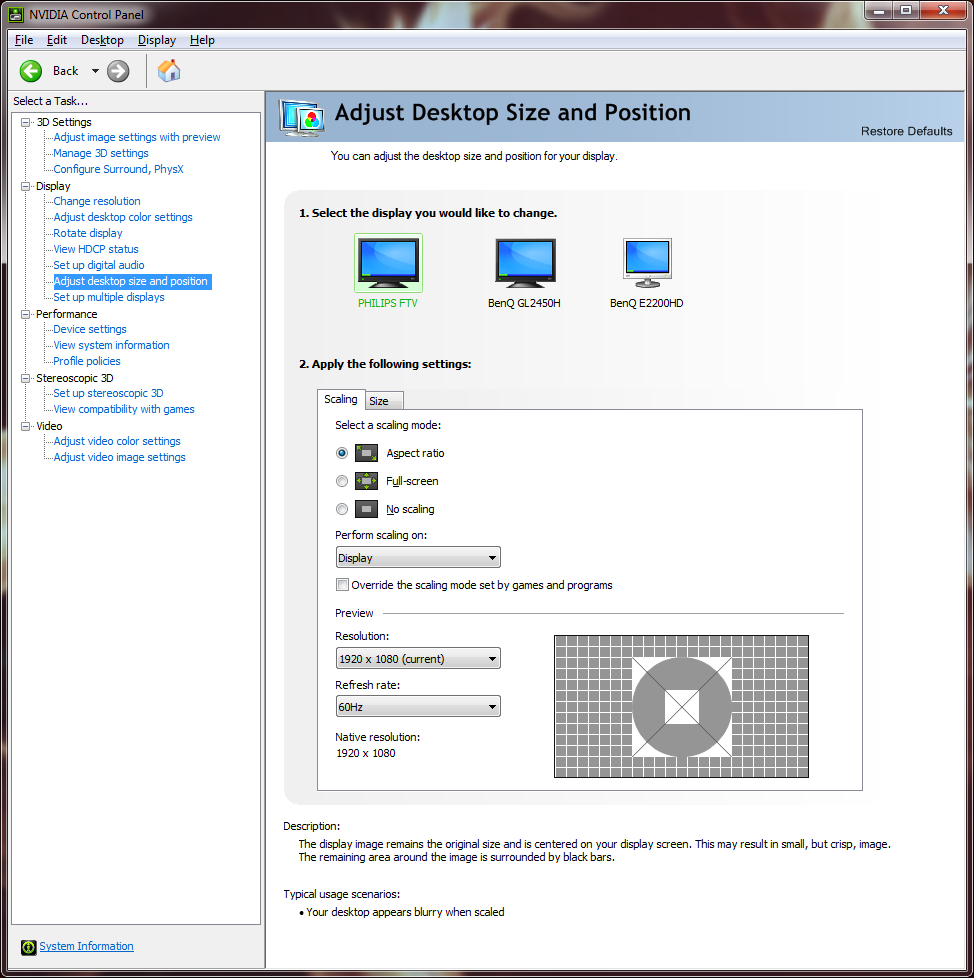Image resolution: width=974 pixels, height=978 pixels.
Task: Collapse the Stereoscopic 3D tree node
Action: pos(26,378)
